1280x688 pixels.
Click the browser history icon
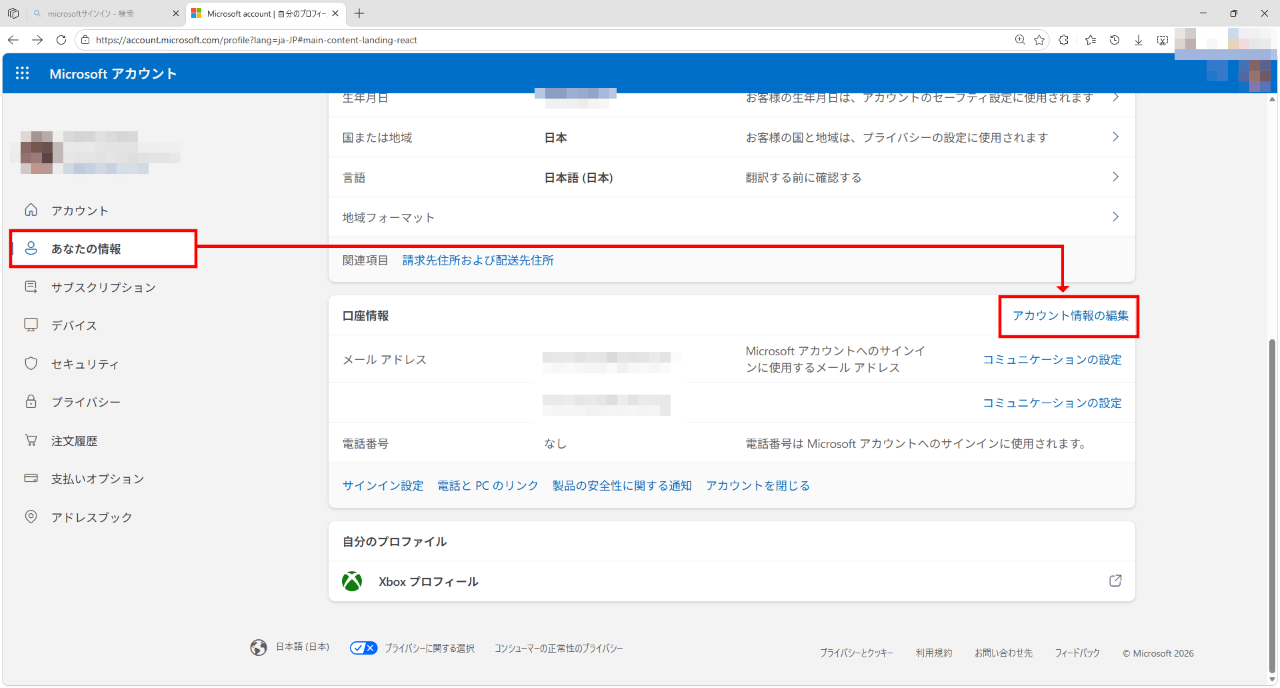coord(1114,40)
